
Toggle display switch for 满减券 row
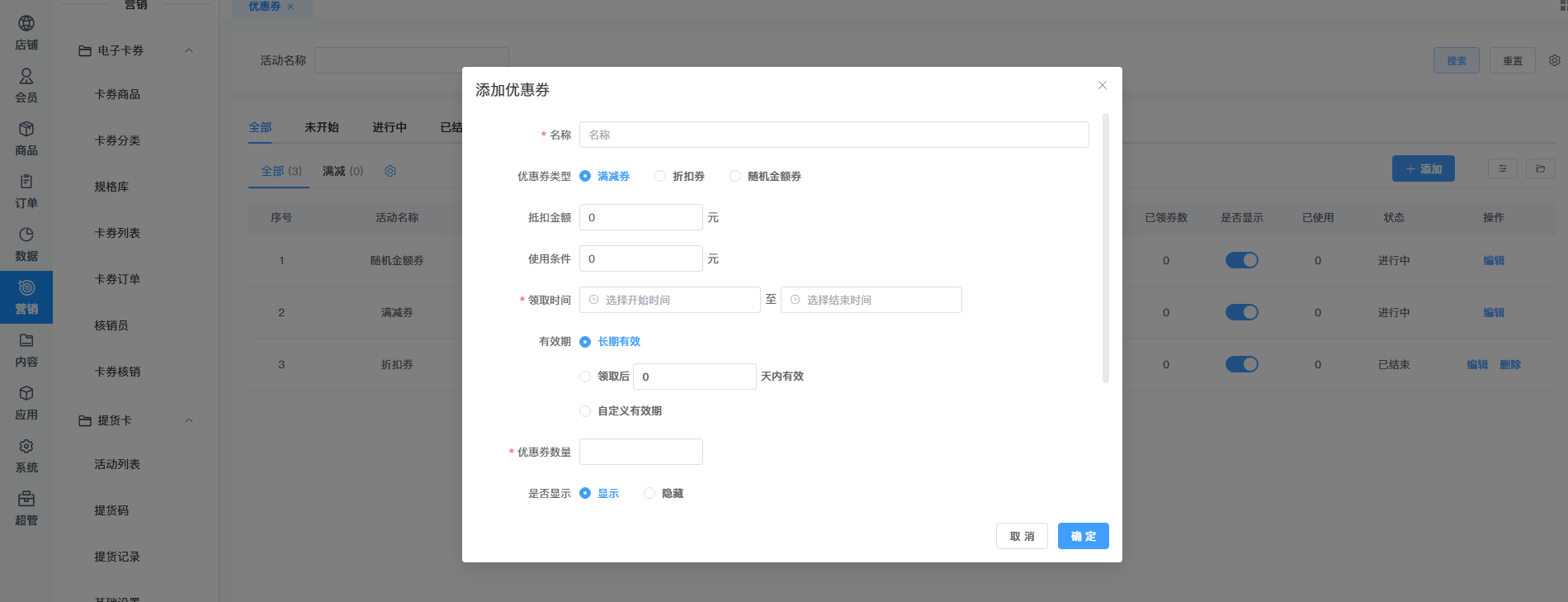coord(1242,312)
